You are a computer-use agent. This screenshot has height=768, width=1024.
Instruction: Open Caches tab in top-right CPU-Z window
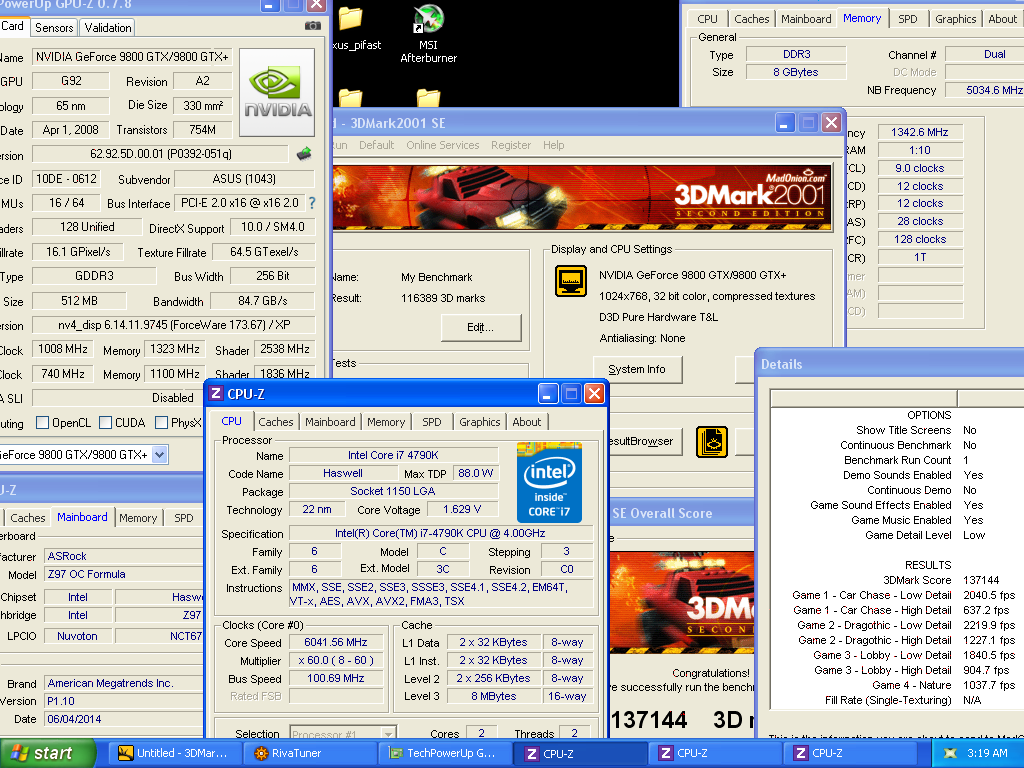point(752,19)
